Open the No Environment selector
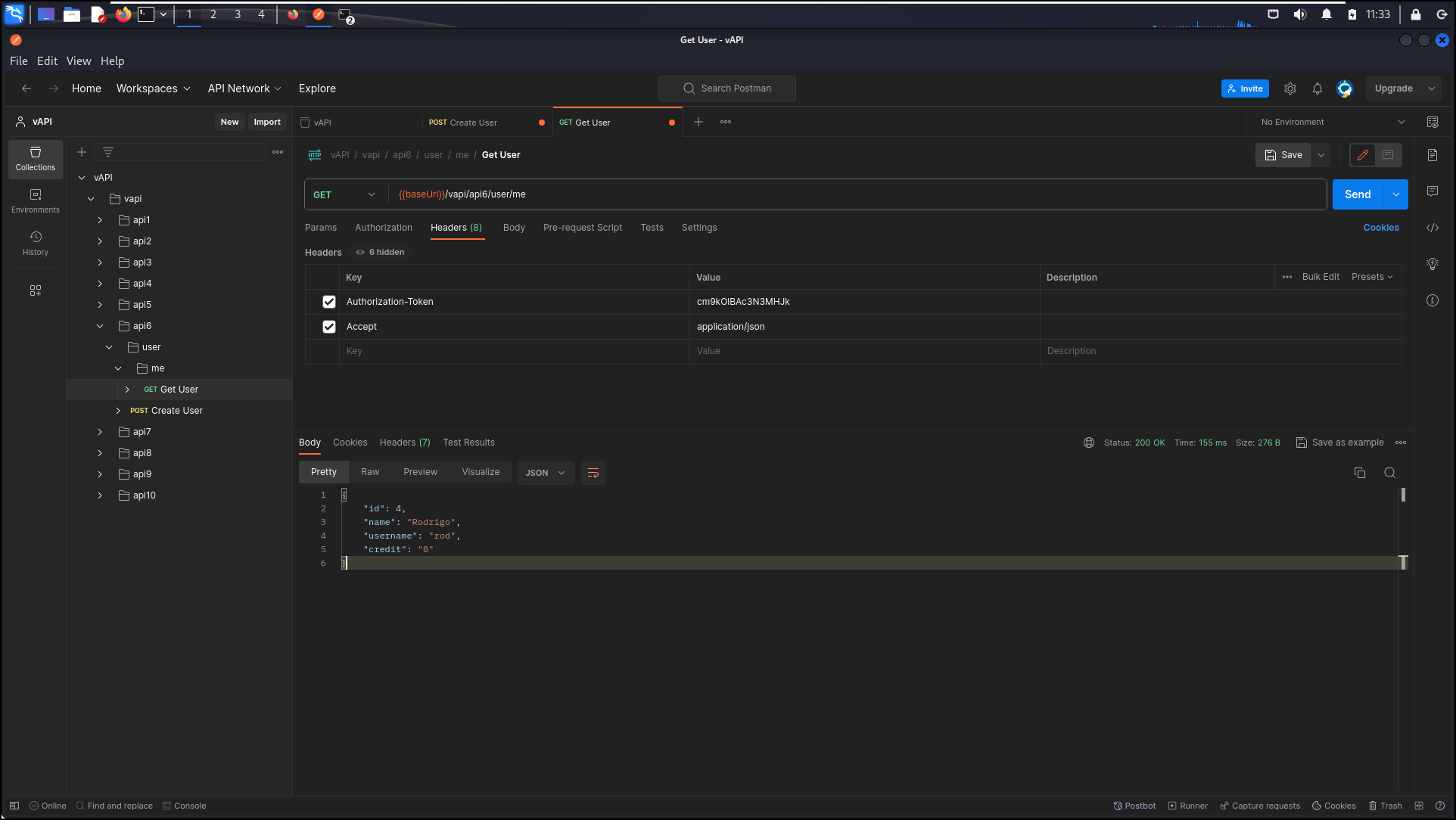The height and width of the screenshot is (820, 1456). coord(1333,122)
